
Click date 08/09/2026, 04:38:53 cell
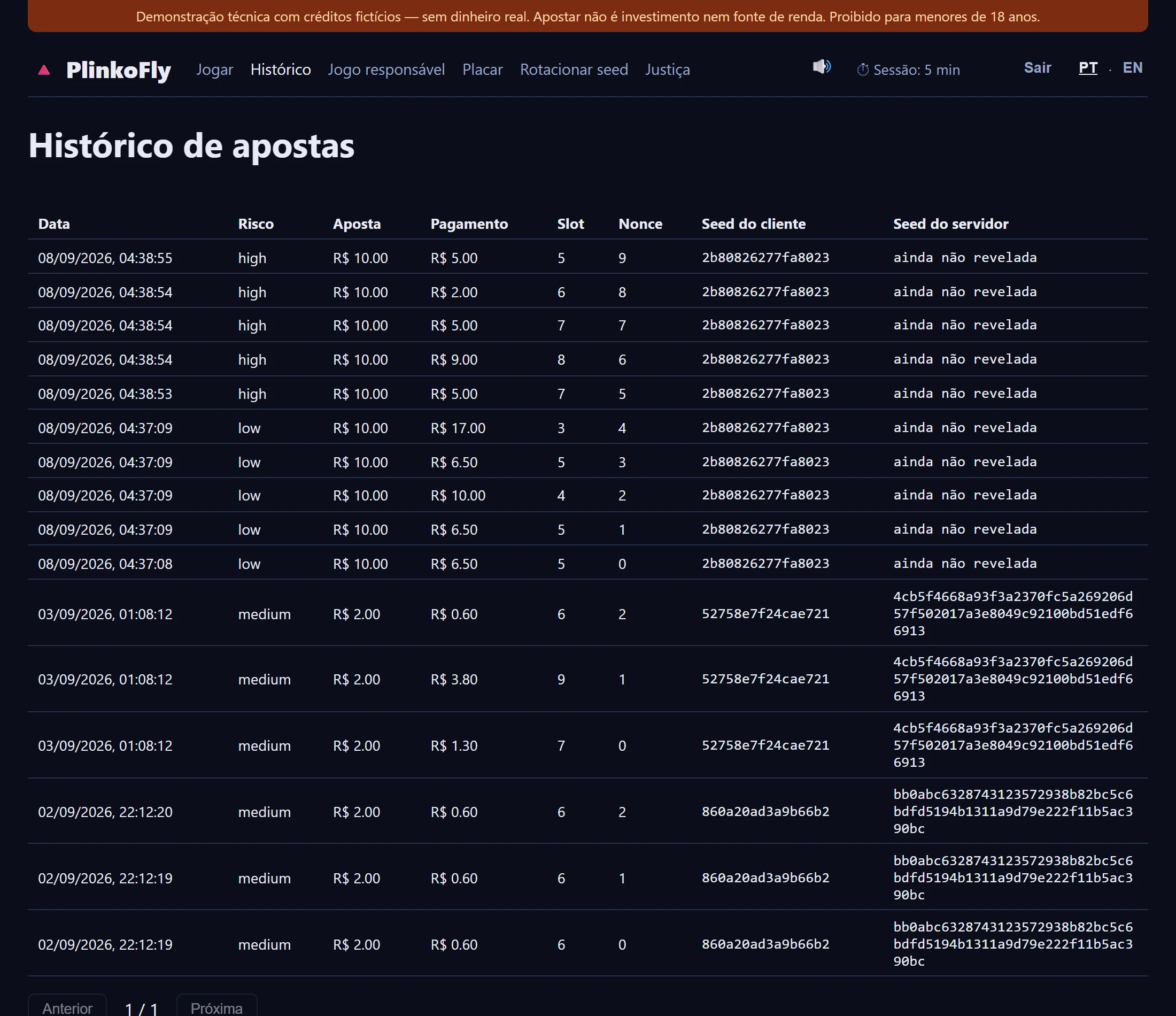point(105,394)
